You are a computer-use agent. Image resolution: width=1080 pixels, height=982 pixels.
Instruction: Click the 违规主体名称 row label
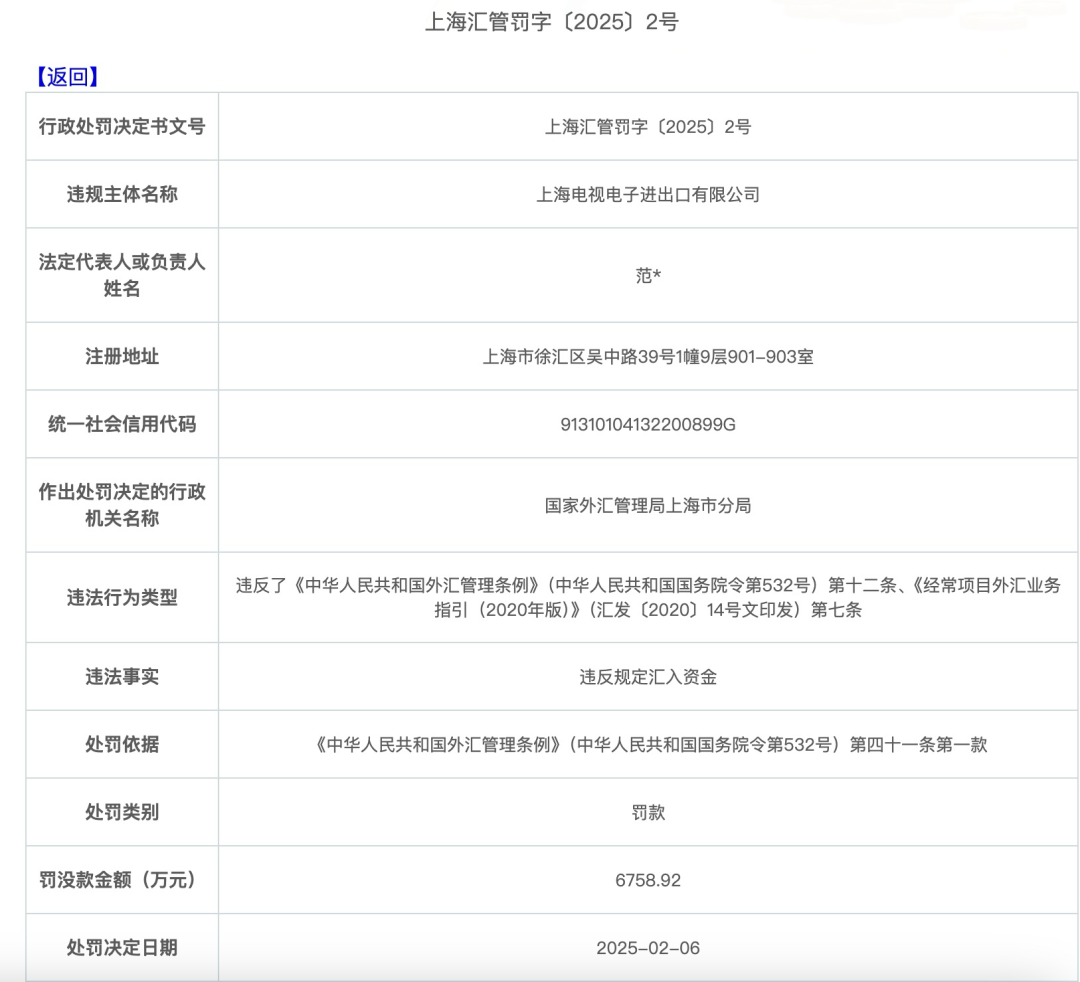pos(122,194)
